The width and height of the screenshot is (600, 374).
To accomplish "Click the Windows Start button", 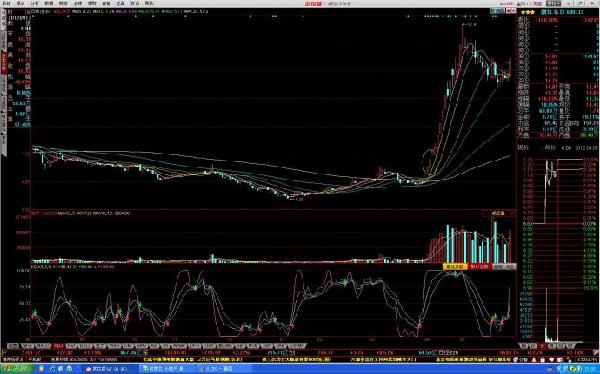I will (x=17, y=369).
